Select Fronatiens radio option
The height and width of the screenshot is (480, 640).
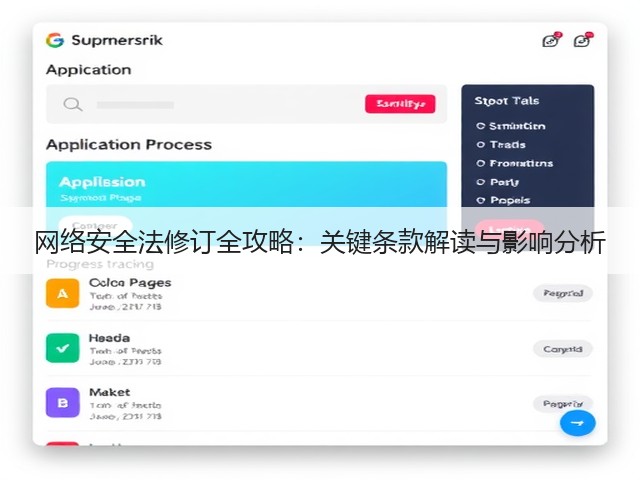point(480,164)
